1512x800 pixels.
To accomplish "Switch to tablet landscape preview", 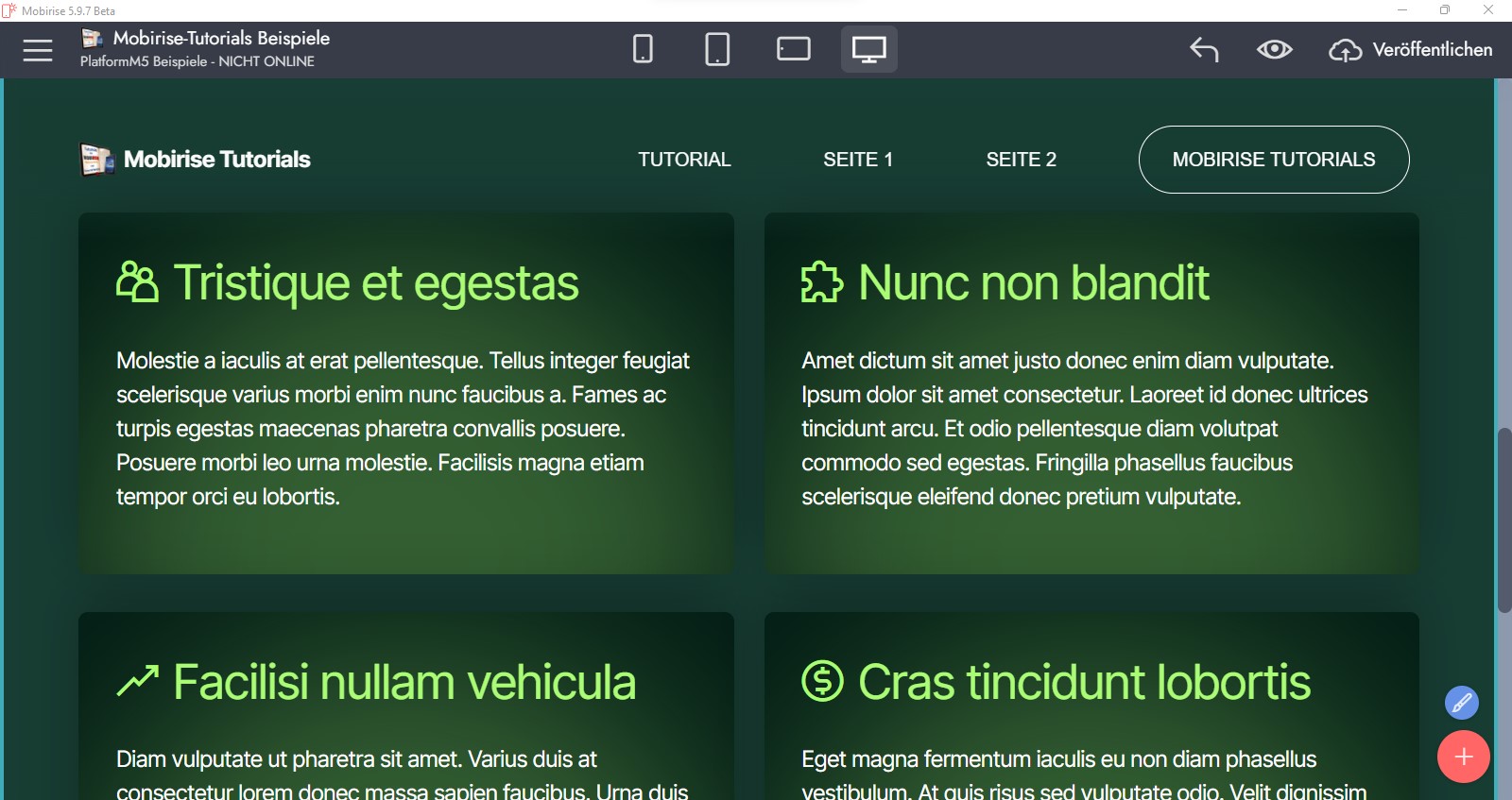I will coord(794,49).
